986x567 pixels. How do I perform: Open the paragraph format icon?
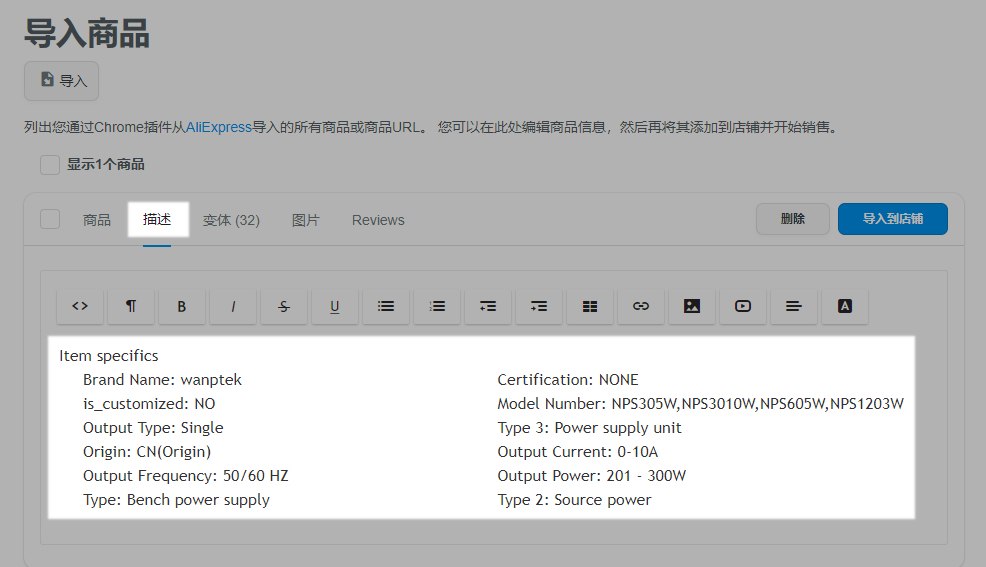tap(131, 307)
